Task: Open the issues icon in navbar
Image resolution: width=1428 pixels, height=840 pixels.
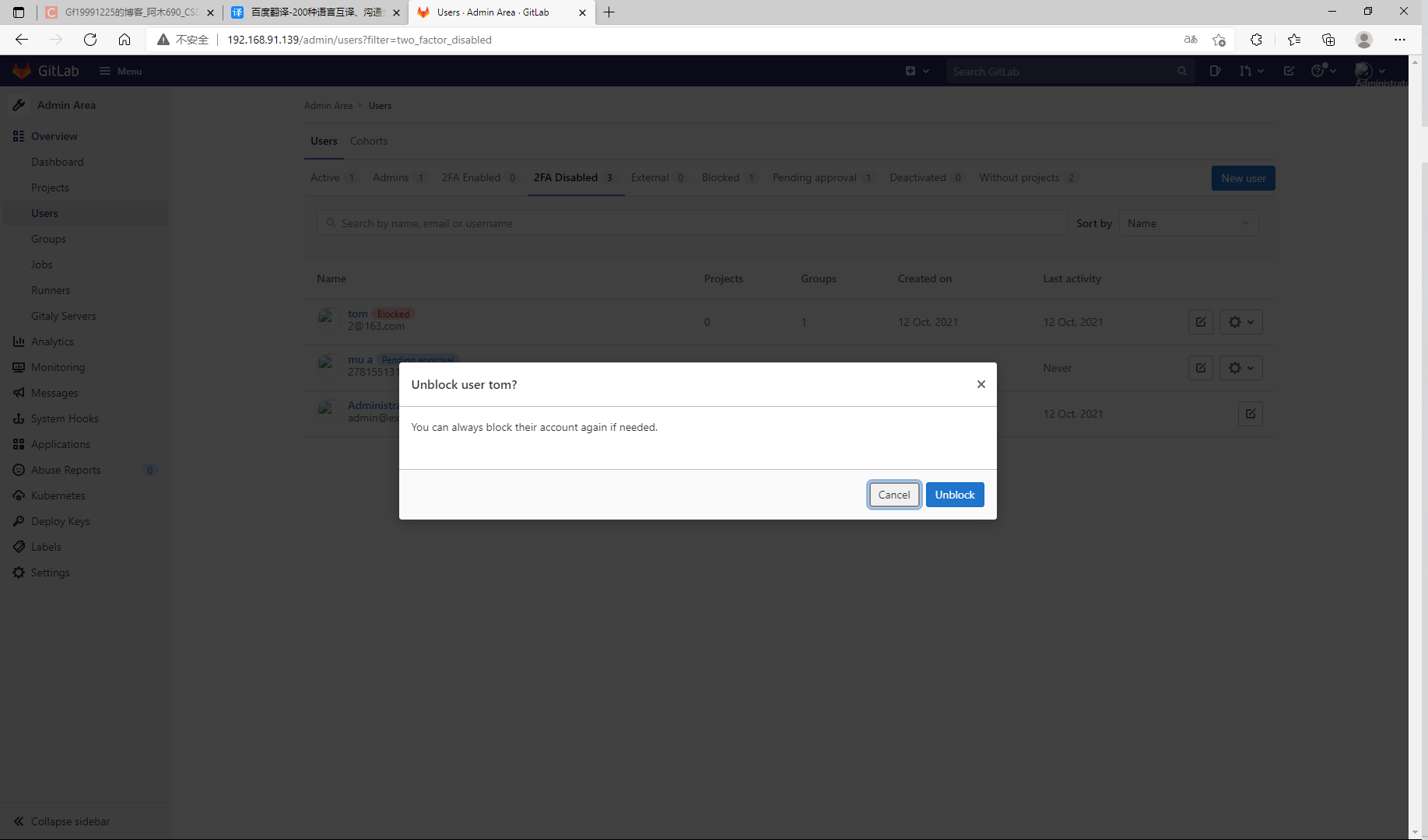Action: 1215,71
